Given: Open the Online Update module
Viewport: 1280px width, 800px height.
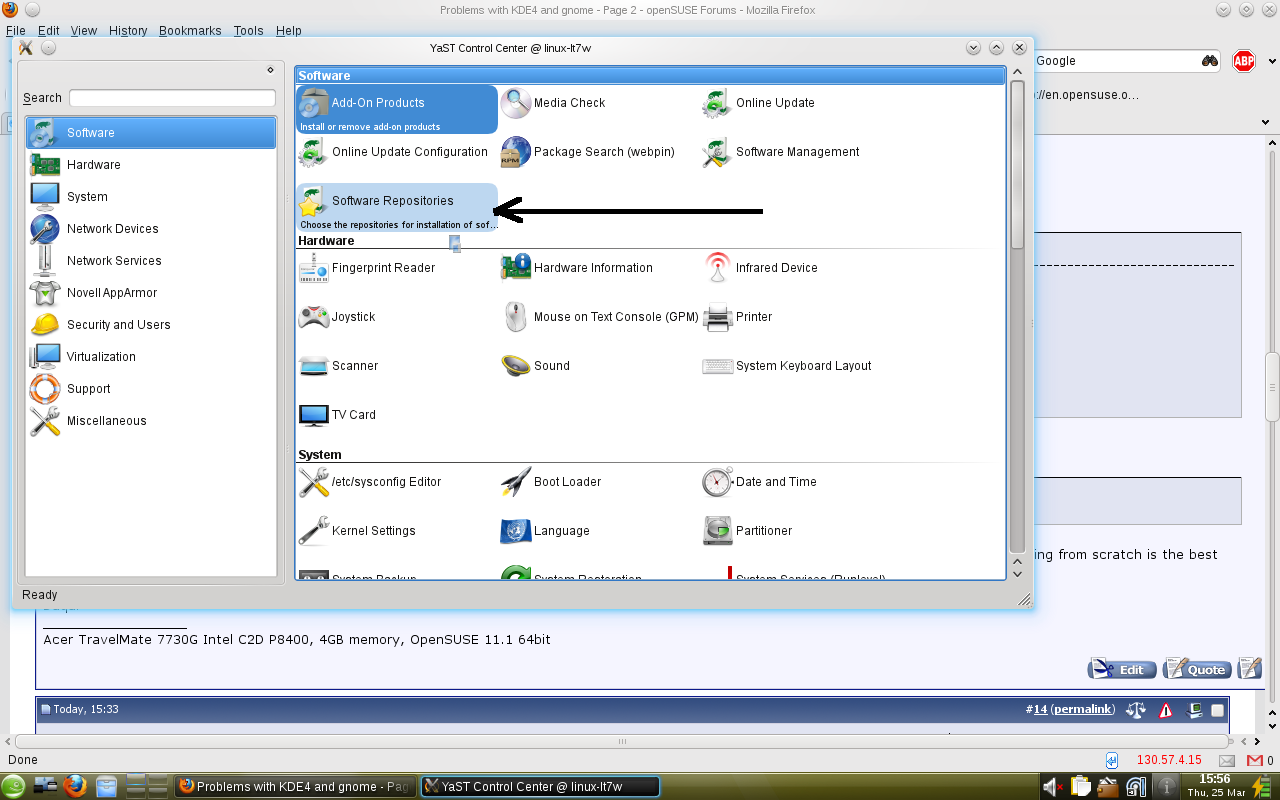Looking at the screenshot, I should point(758,103).
